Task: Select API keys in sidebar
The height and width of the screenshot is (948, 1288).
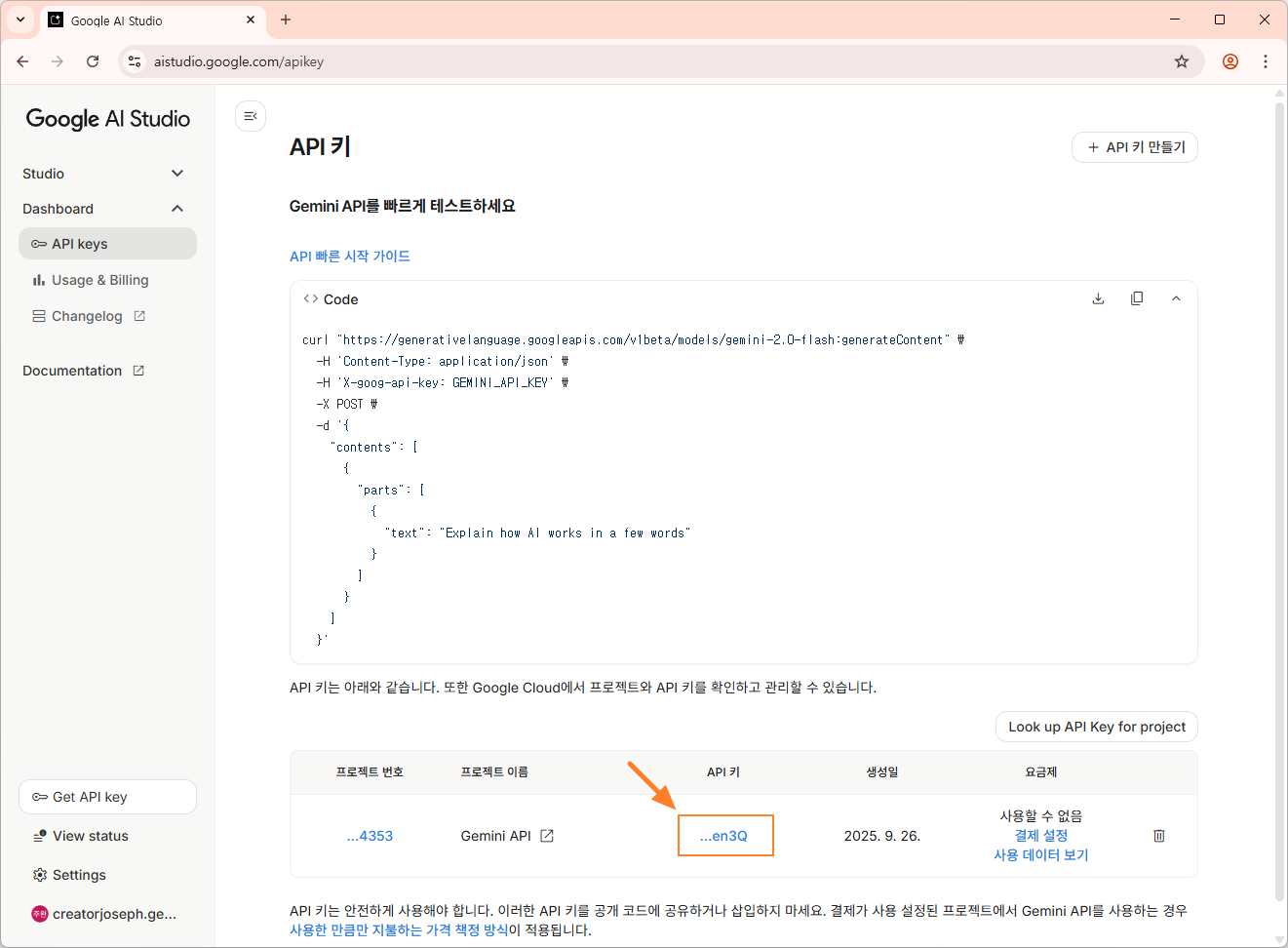Action: point(107,244)
